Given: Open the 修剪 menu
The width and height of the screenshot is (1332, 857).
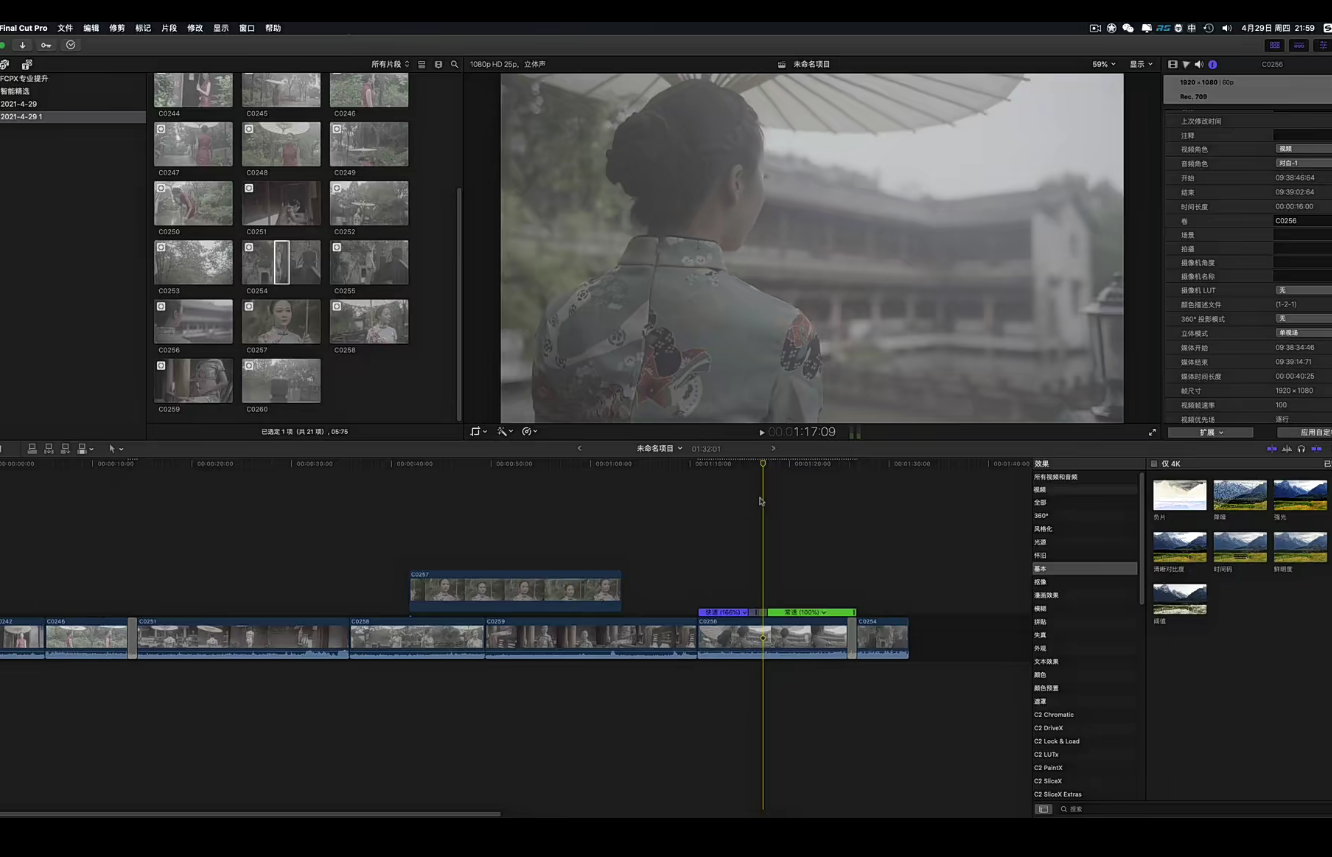Looking at the screenshot, I should coord(117,28).
